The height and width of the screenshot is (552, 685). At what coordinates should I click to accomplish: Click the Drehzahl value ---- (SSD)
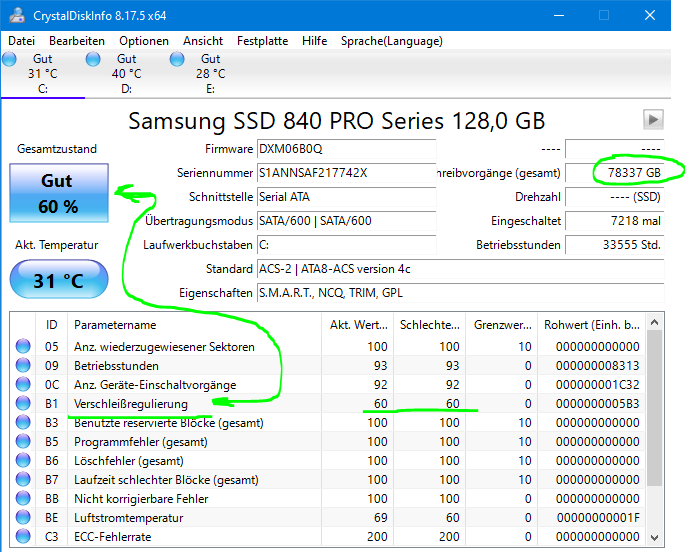tap(615, 197)
